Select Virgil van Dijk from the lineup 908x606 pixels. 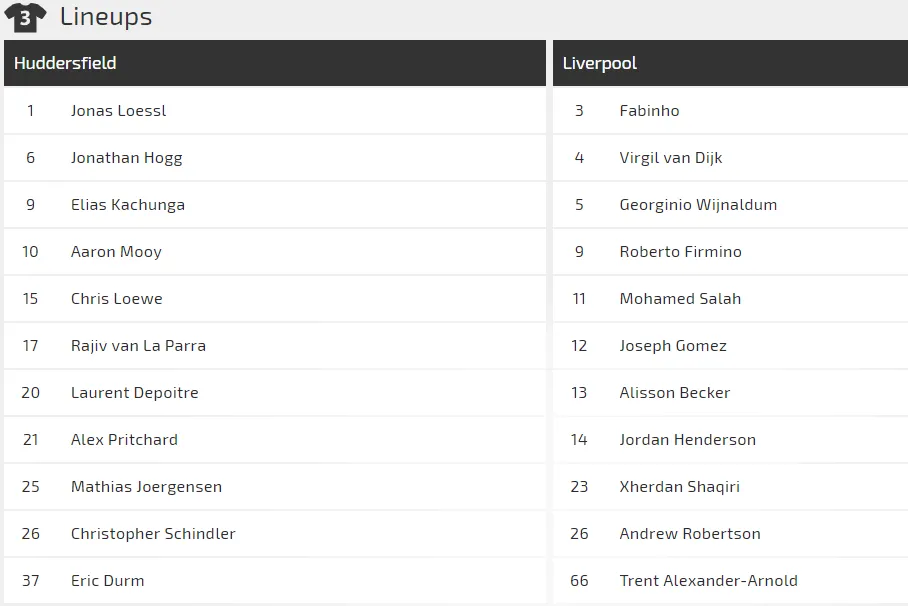(670, 157)
